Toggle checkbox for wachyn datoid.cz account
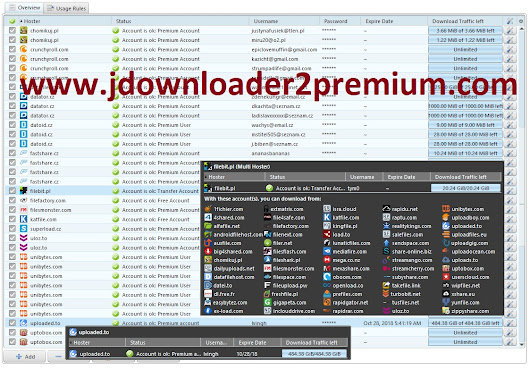This screenshot has height=369, width=530. (x=13, y=125)
